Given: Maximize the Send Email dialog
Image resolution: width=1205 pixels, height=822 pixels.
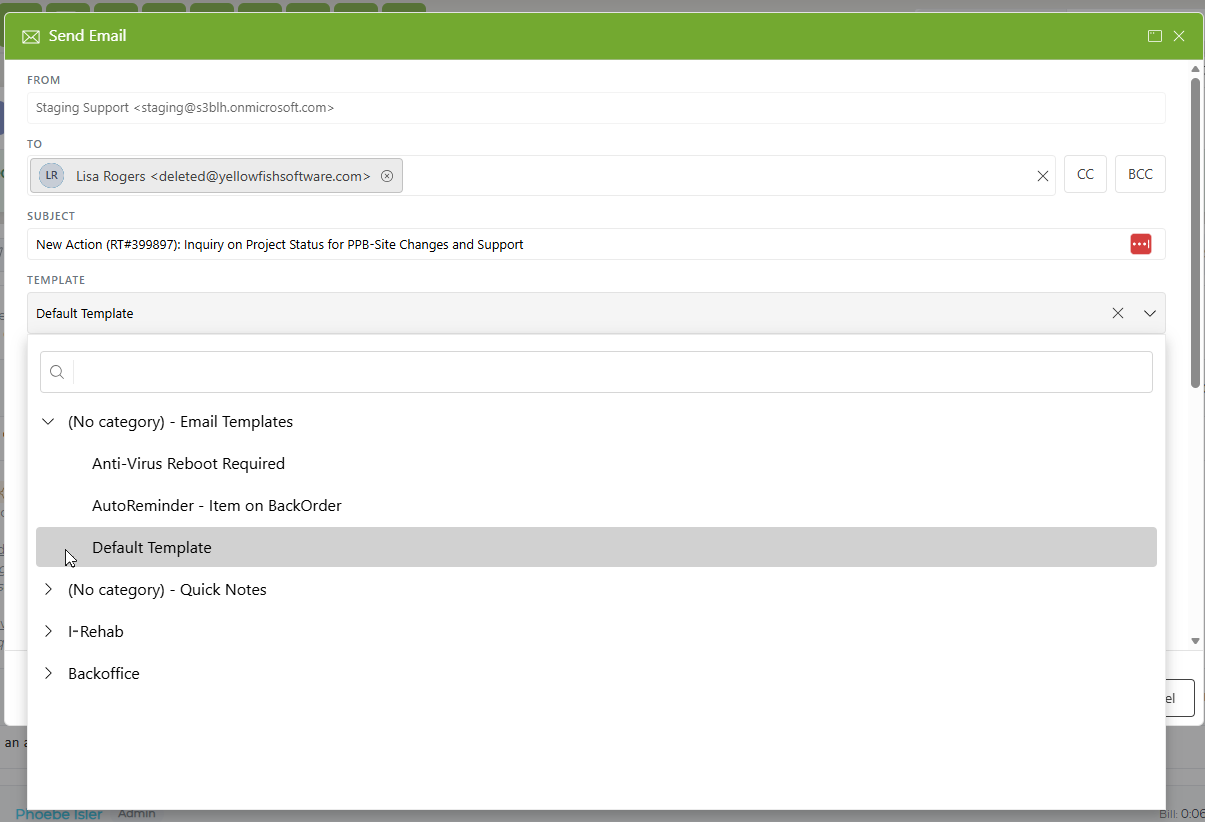Looking at the screenshot, I should click(x=1155, y=36).
